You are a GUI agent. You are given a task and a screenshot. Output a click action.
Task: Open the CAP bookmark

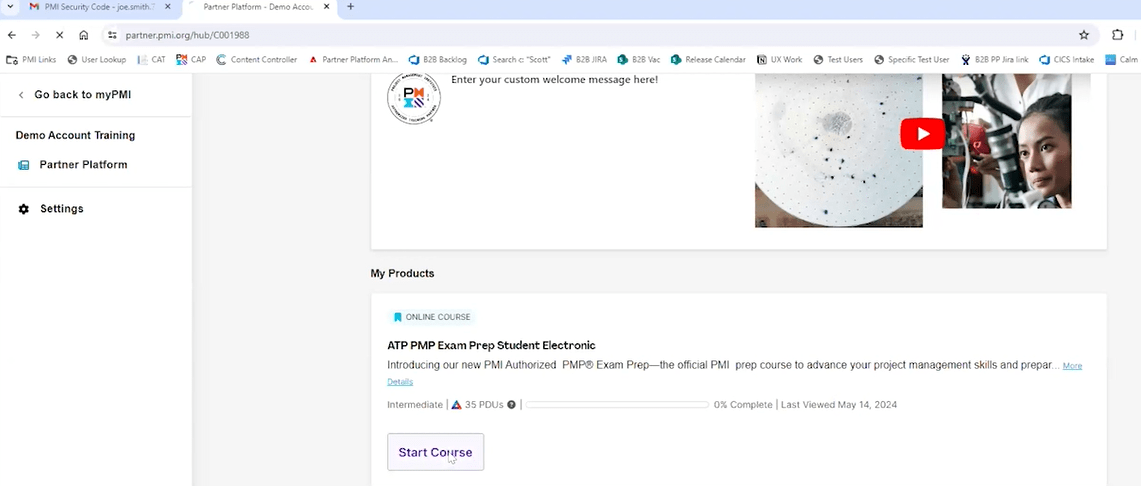[x=191, y=60]
